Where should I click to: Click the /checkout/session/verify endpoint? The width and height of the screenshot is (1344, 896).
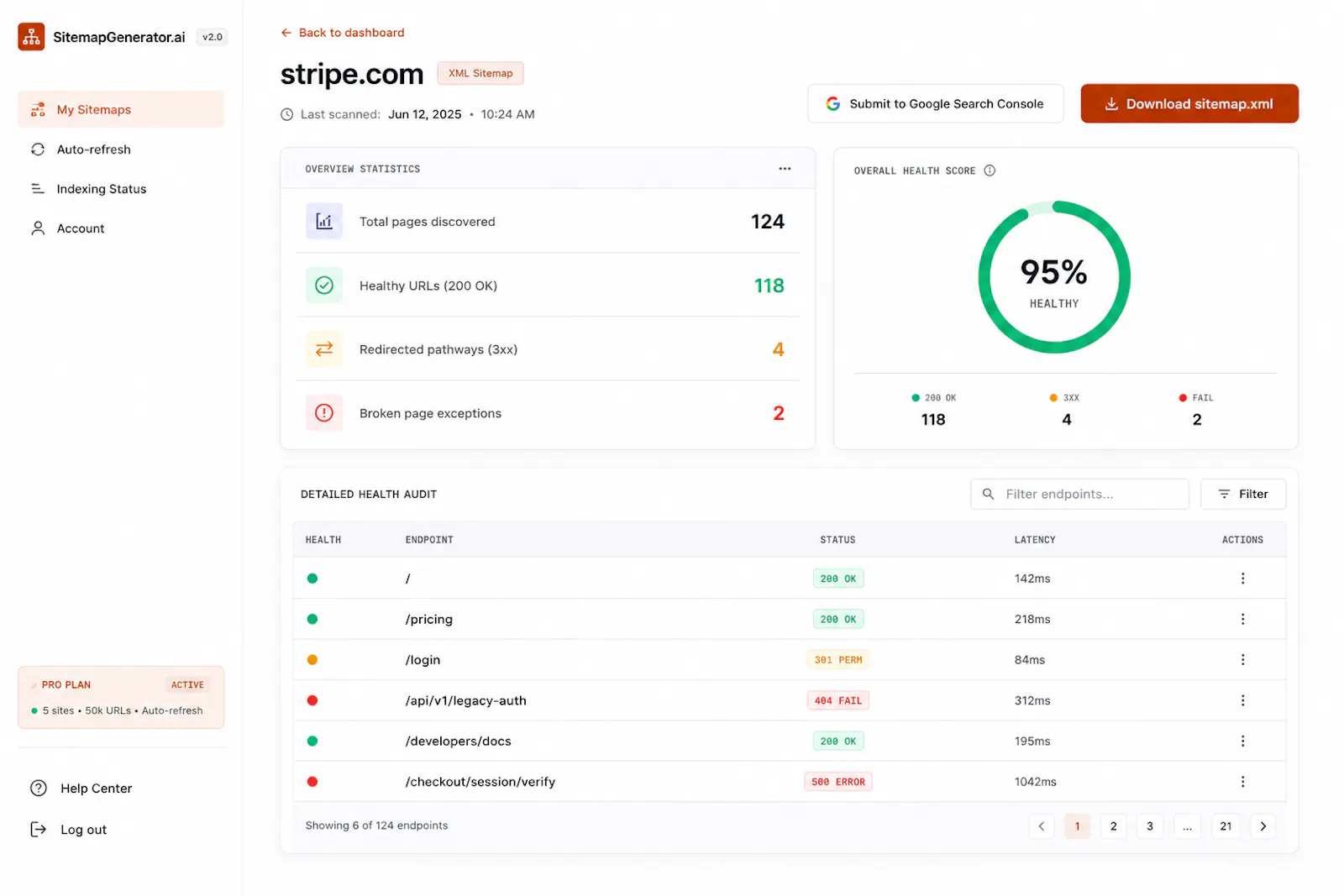[x=480, y=782]
